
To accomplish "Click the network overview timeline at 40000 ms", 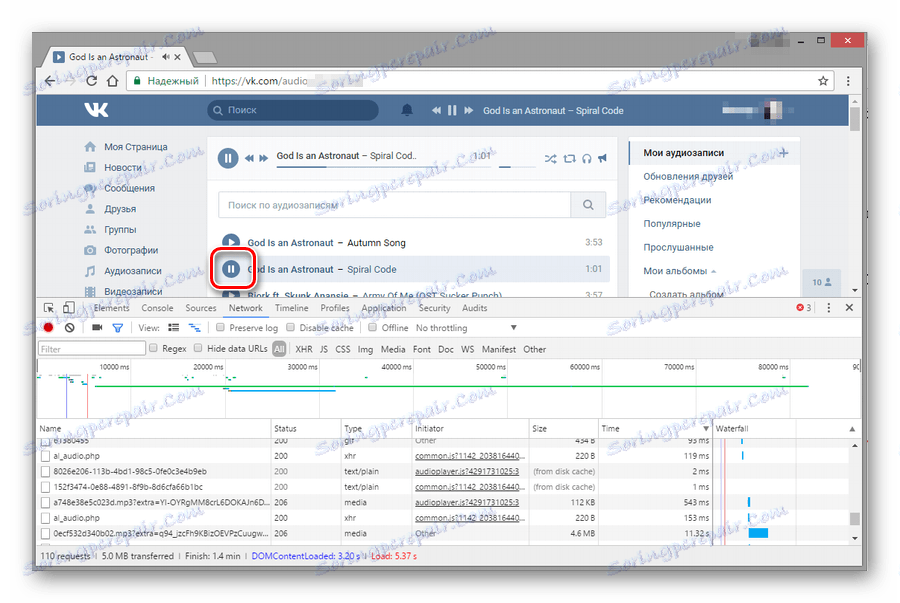I will pyautogui.click(x=413, y=388).
